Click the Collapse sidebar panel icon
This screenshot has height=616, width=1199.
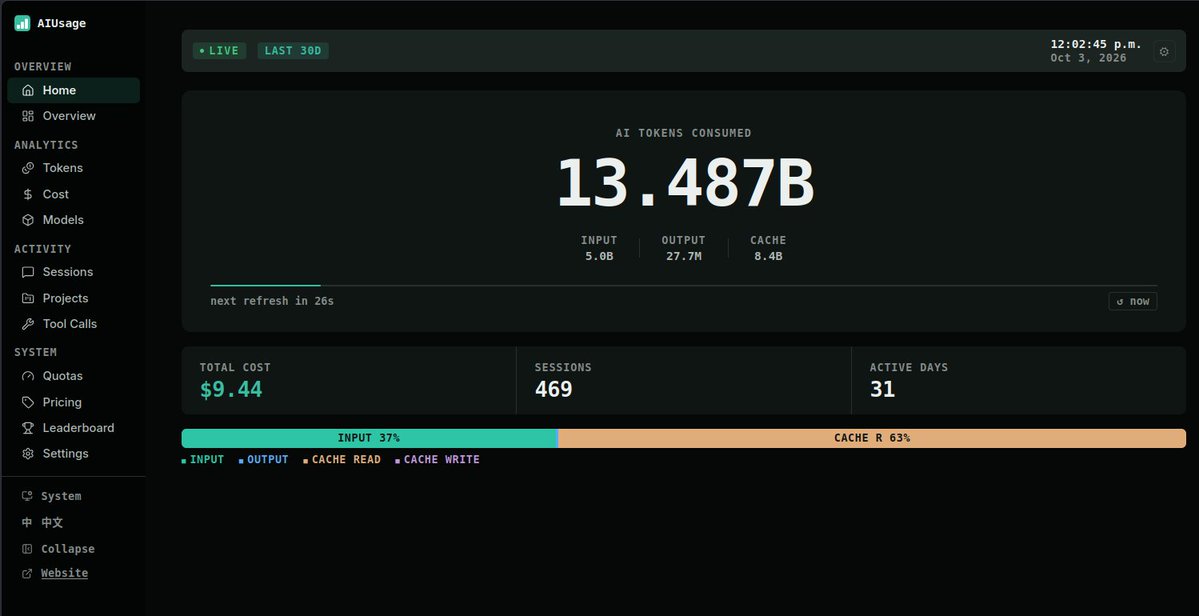click(27, 549)
